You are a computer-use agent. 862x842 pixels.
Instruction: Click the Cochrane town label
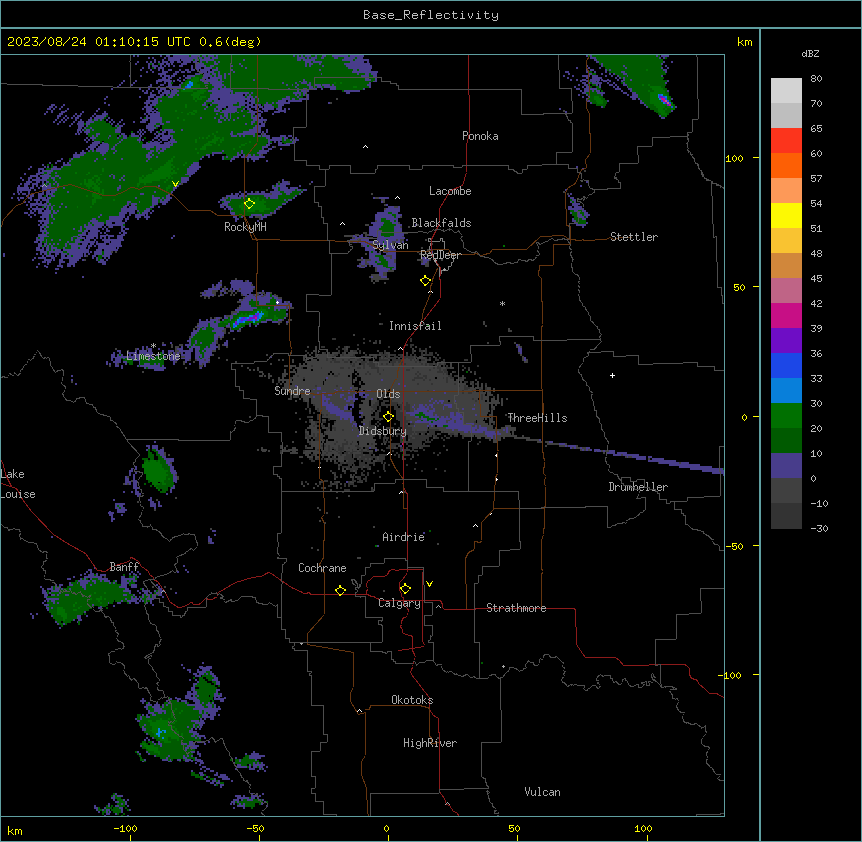click(322, 568)
